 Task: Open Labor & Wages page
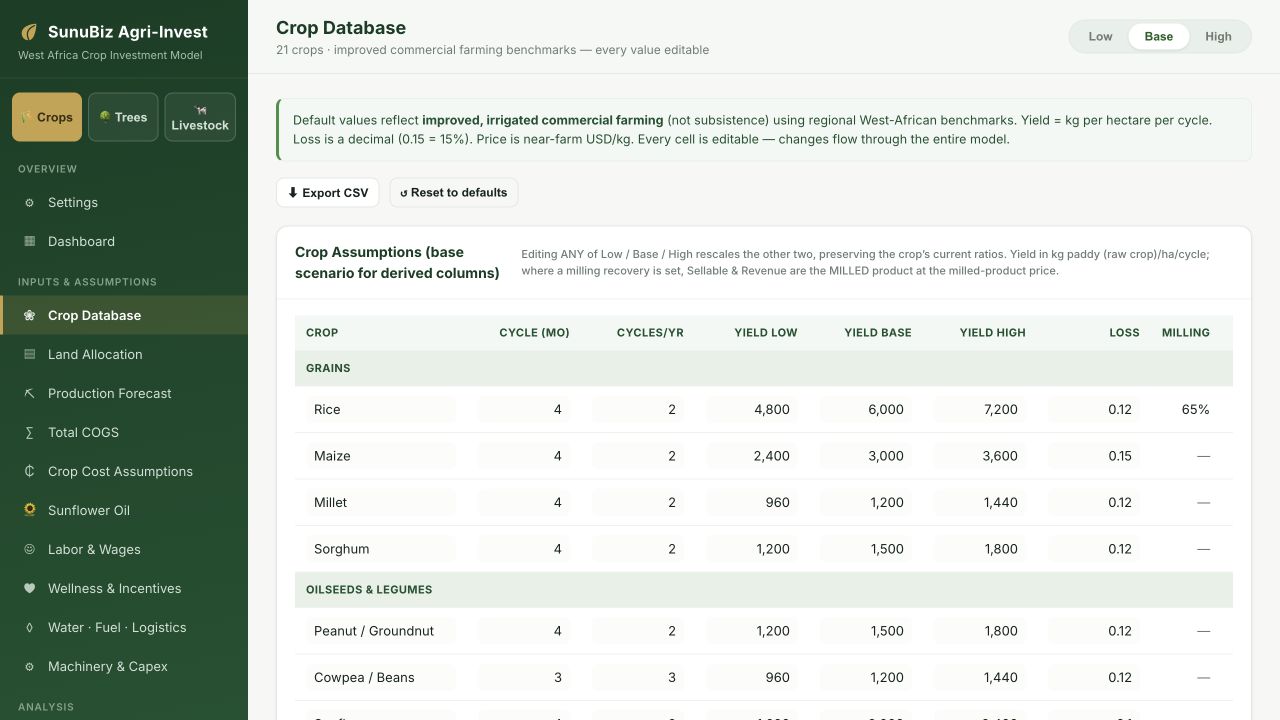[x=124, y=550]
